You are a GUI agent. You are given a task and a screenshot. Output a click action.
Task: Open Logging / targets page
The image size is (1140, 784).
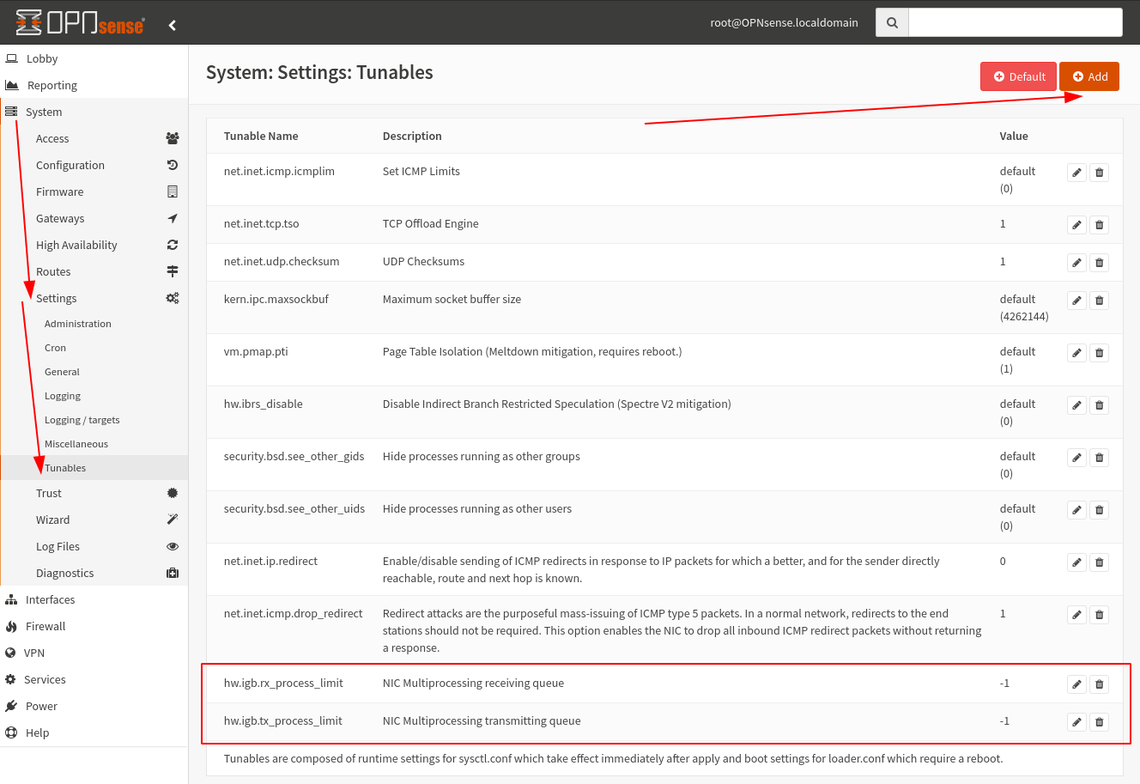click(x=95, y=420)
